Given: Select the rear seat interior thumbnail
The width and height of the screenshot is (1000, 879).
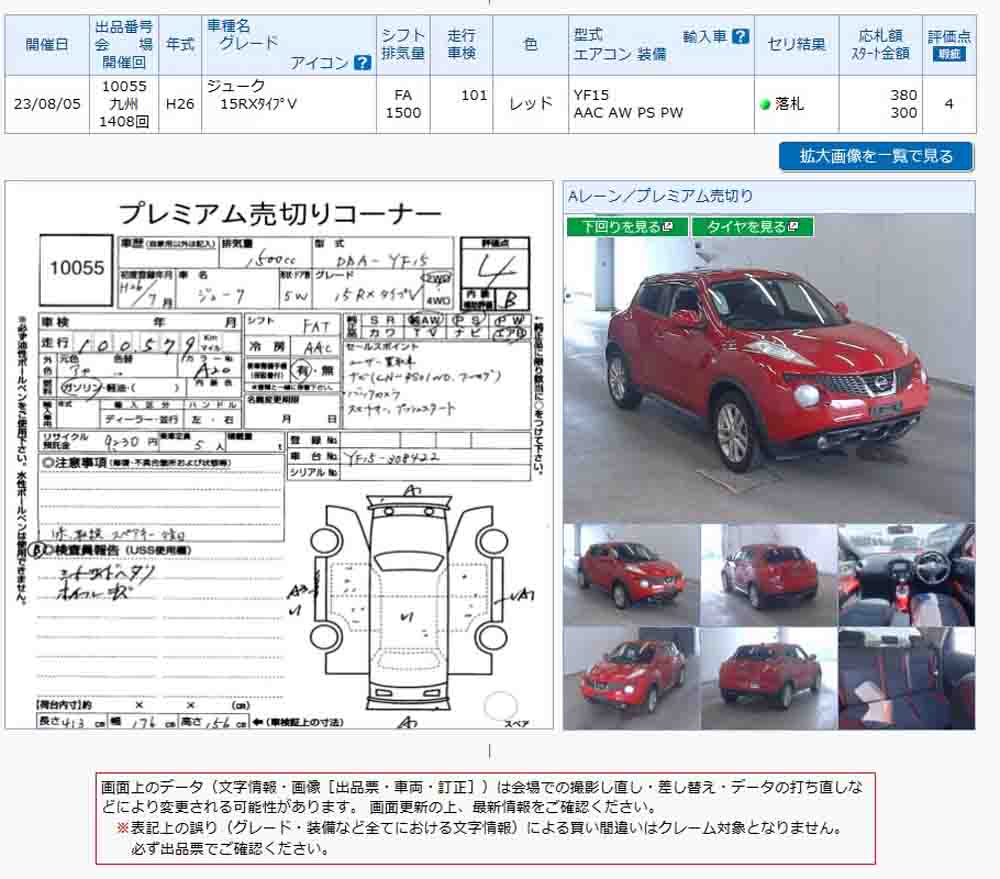Looking at the screenshot, I should point(906,678).
